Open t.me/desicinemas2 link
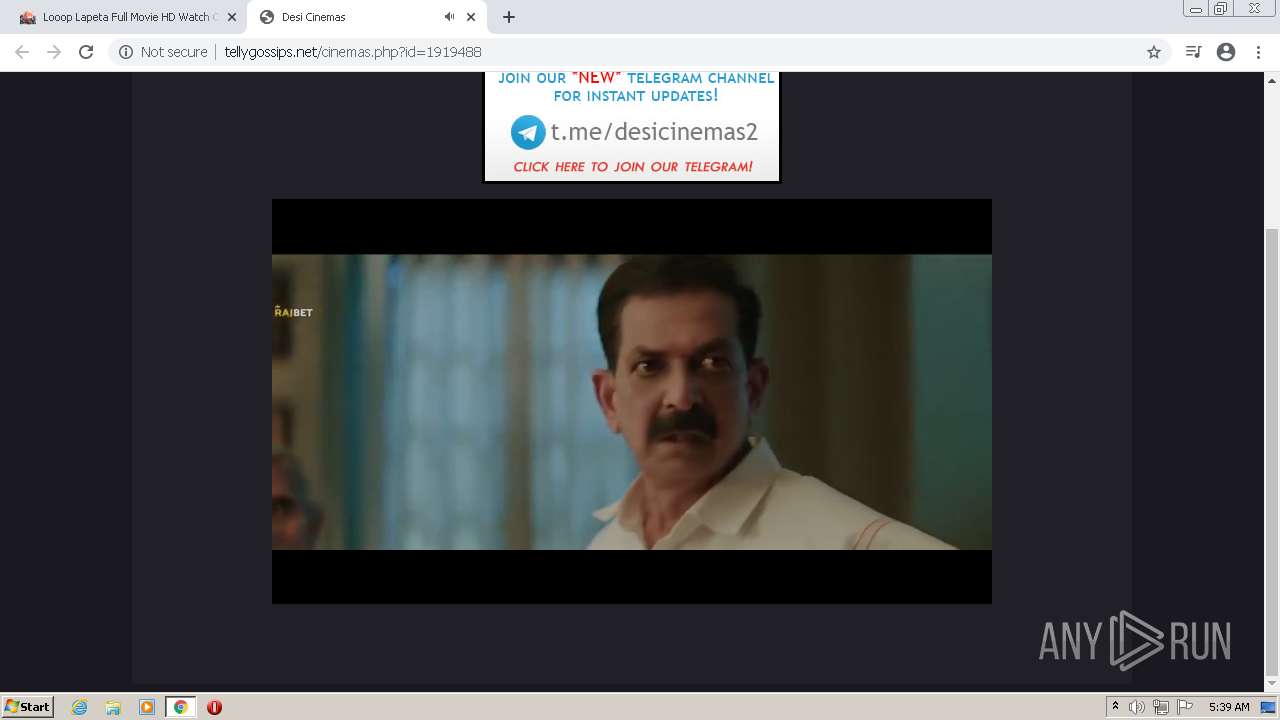Screen dimensions: 1280x720 (x=654, y=132)
